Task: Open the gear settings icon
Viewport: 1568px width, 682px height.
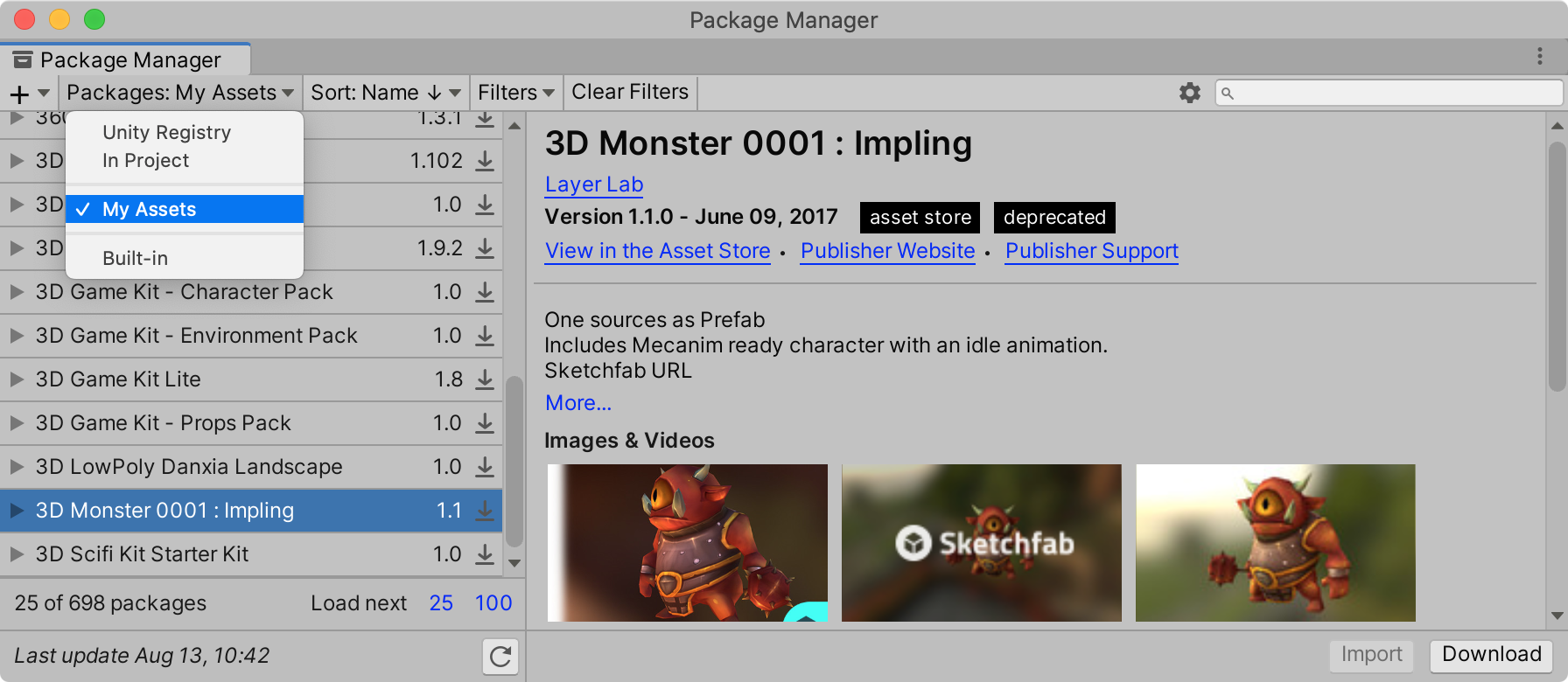Action: coord(1189,93)
